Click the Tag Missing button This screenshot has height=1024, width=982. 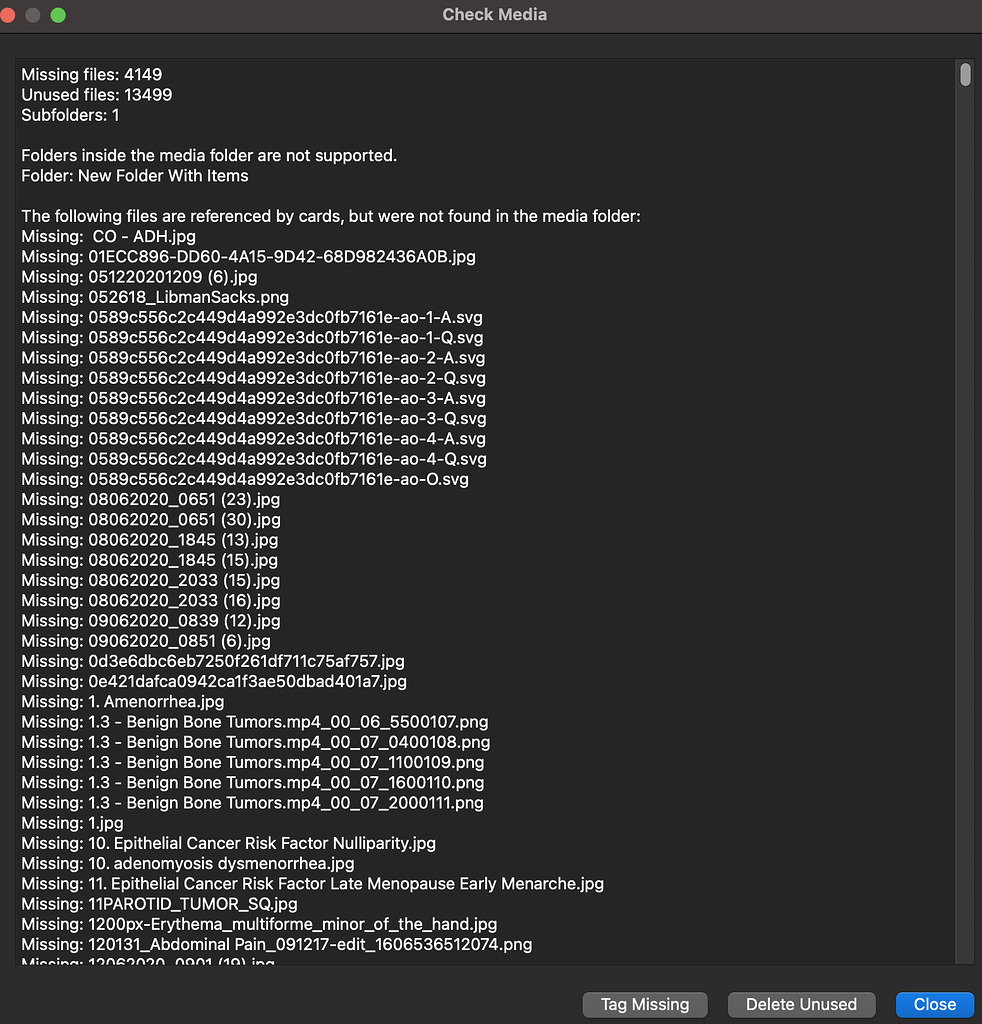tap(645, 1004)
